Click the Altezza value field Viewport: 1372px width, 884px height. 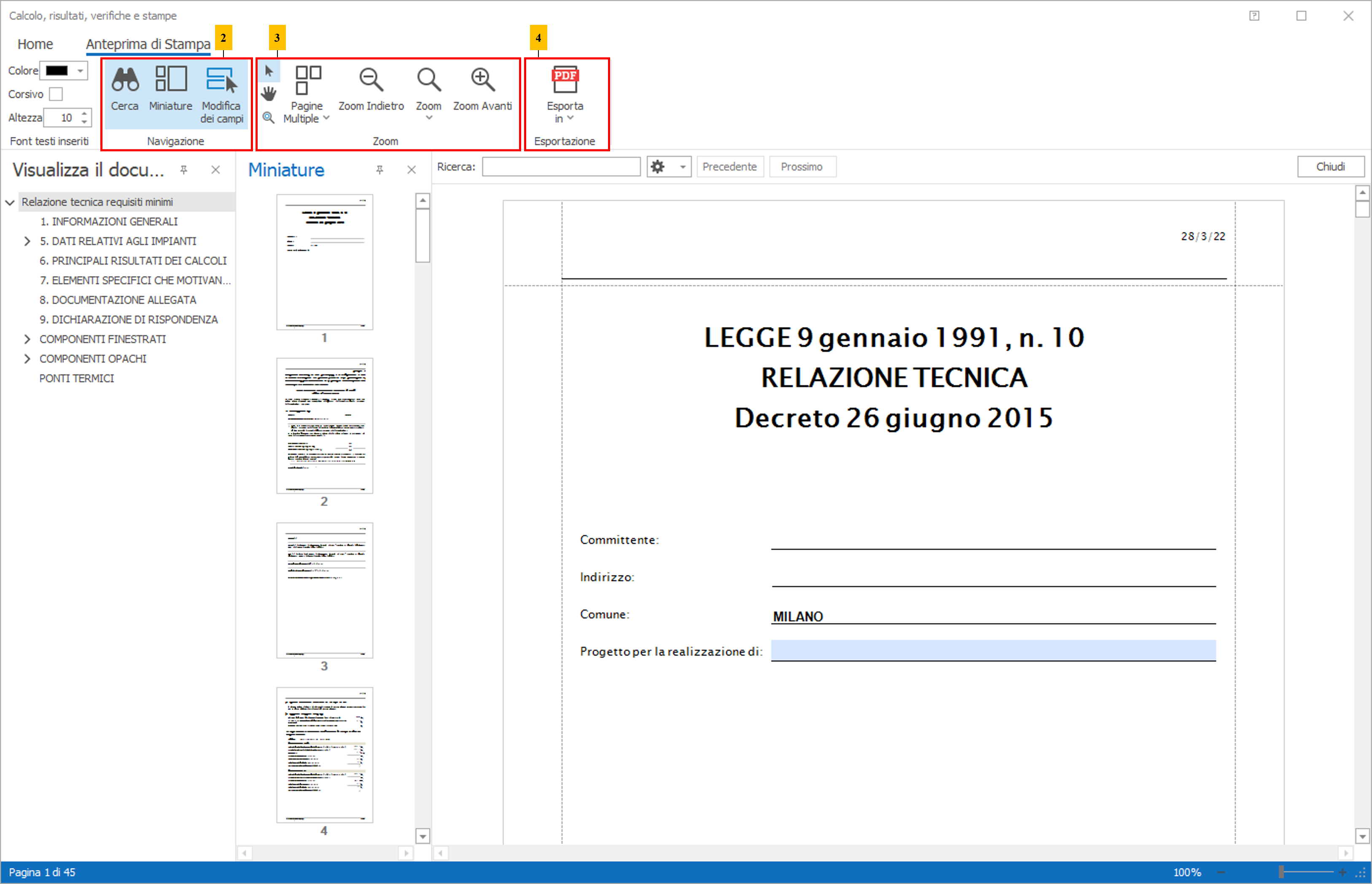(x=62, y=118)
